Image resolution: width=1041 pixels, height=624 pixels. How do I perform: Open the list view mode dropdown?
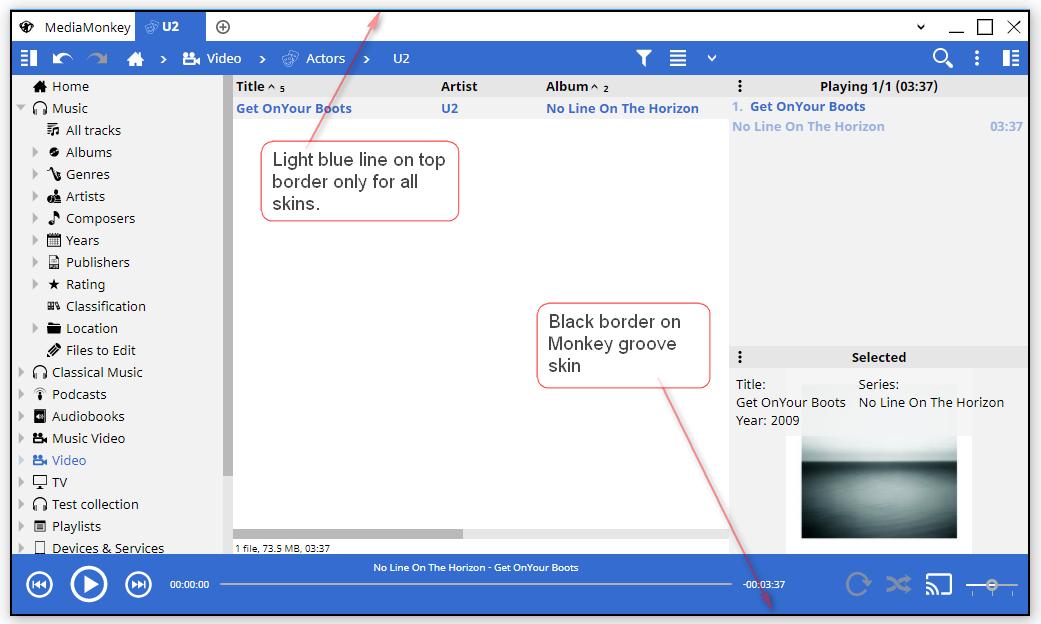coord(711,58)
